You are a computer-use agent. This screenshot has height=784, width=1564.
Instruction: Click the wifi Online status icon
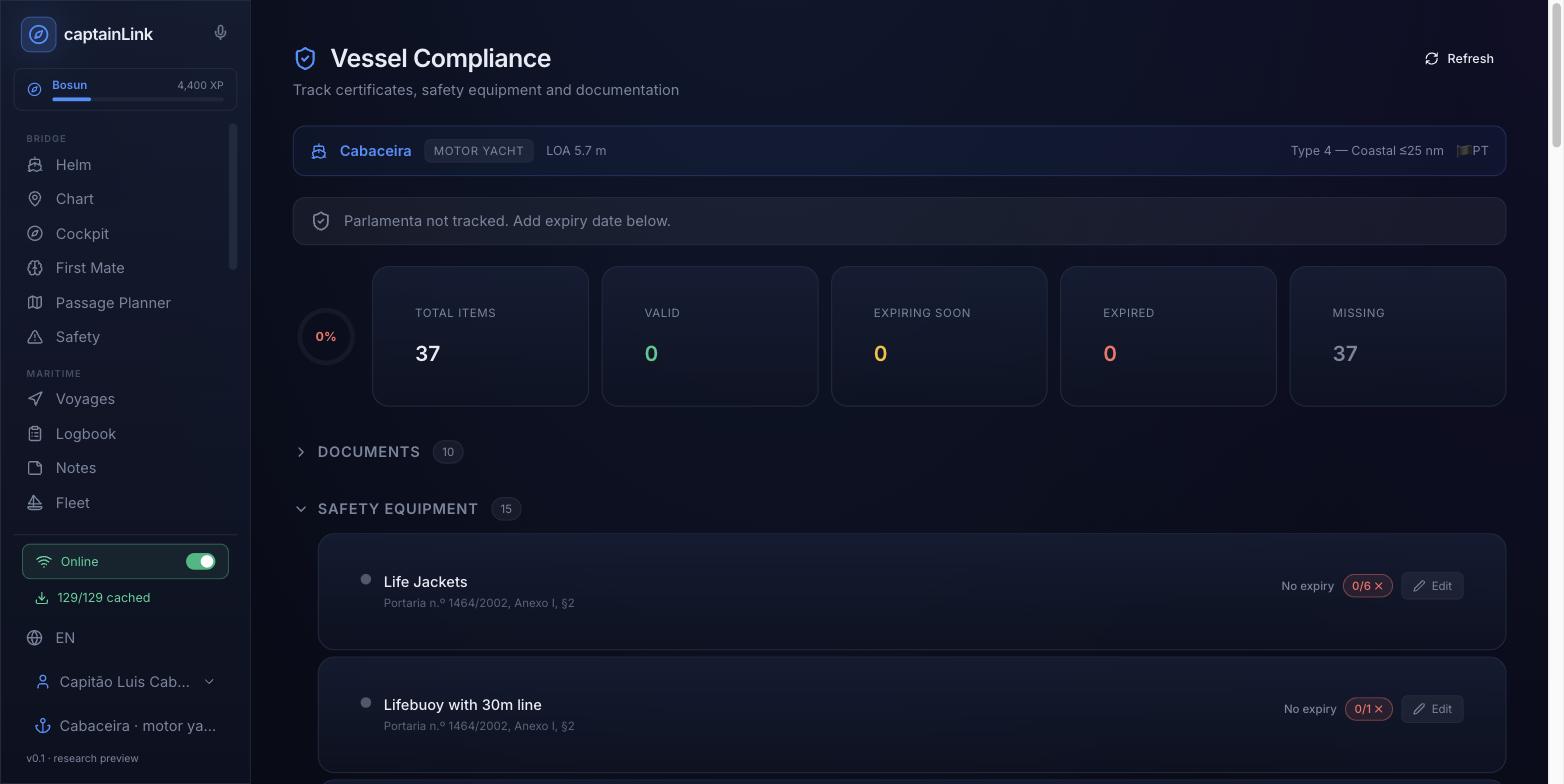44,562
